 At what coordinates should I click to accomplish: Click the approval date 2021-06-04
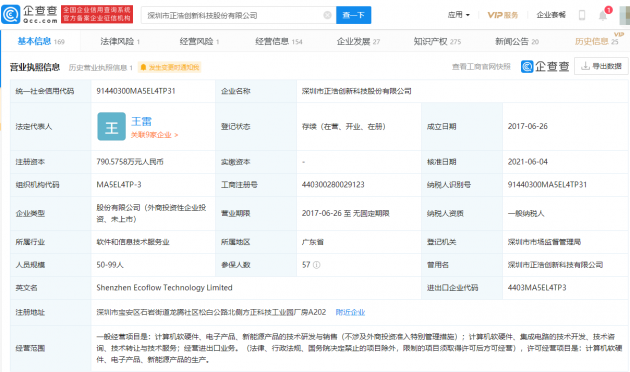click(528, 162)
